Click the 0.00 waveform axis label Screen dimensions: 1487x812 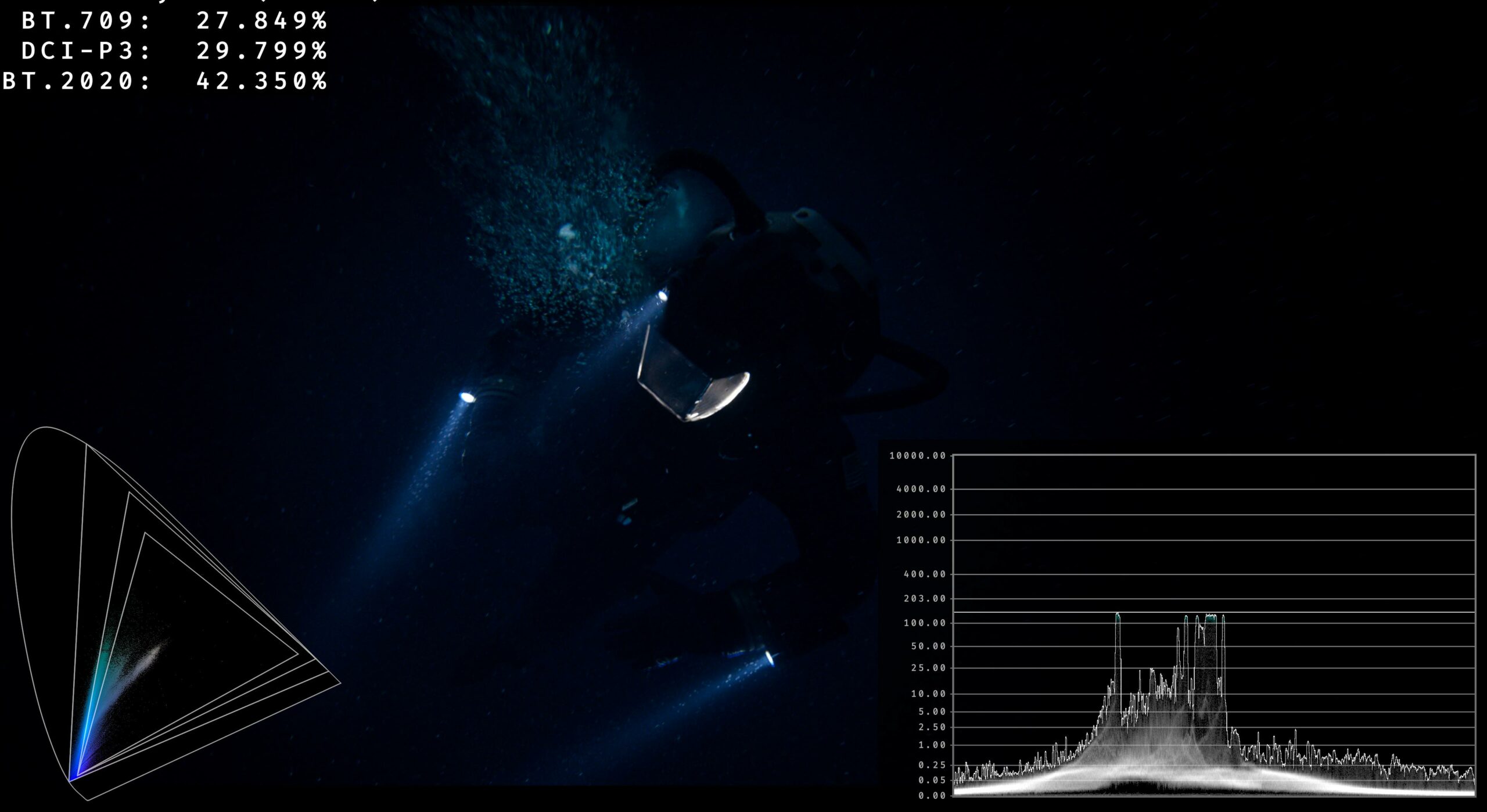click(932, 796)
